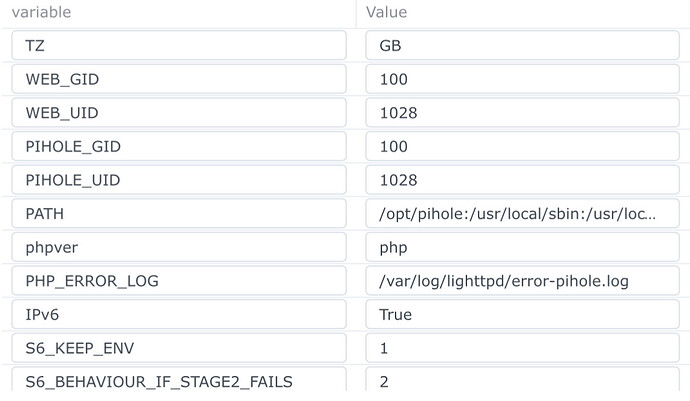This screenshot has width=690, height=401.
Task: Click the PATH variable name field
Action: [x=179, y=214]
